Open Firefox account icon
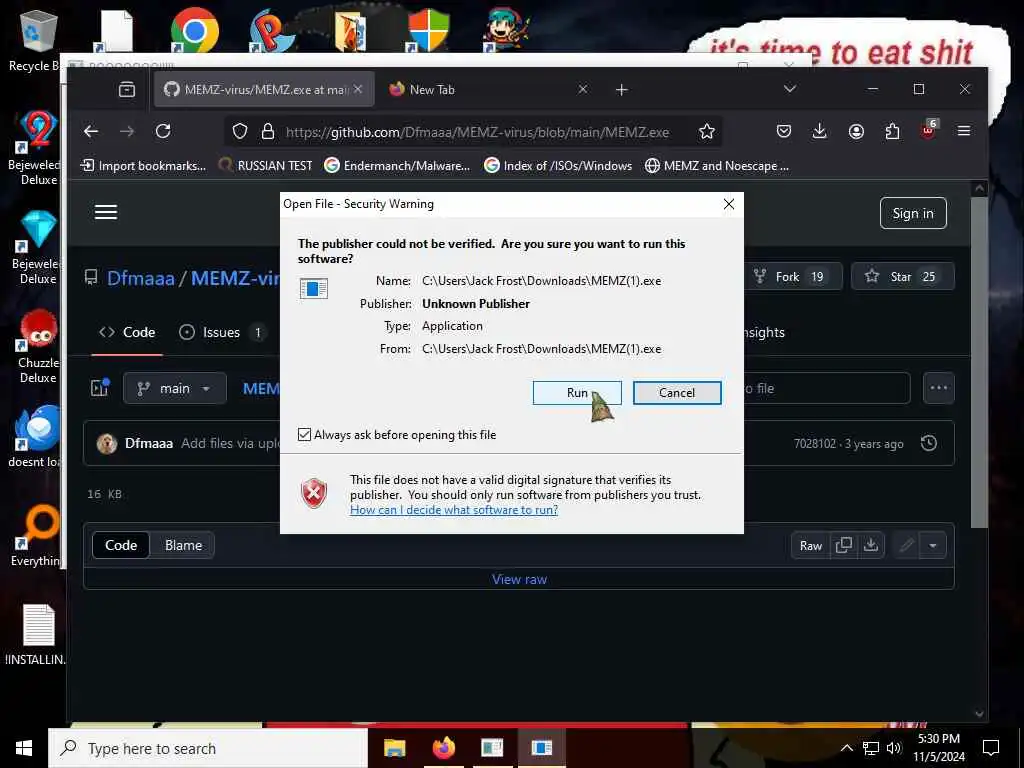This screenshot has height=768, width=1024. coord(856,131)
